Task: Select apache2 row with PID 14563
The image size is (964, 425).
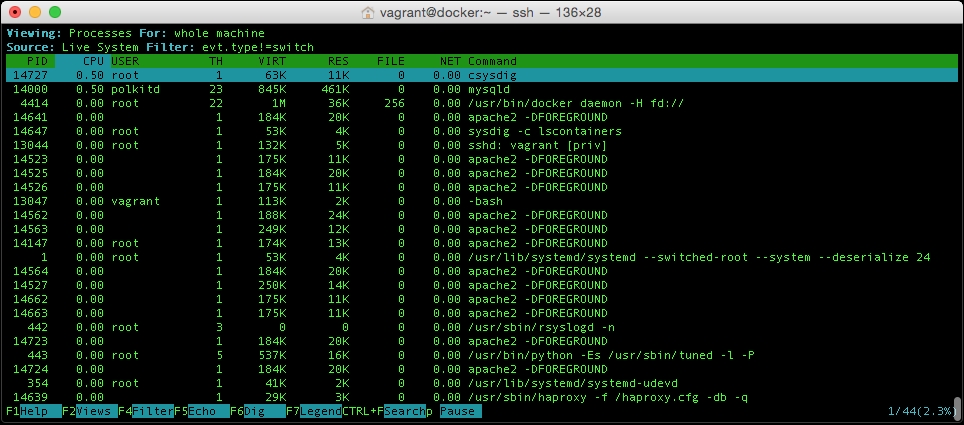Action: (x=482, y=229)
